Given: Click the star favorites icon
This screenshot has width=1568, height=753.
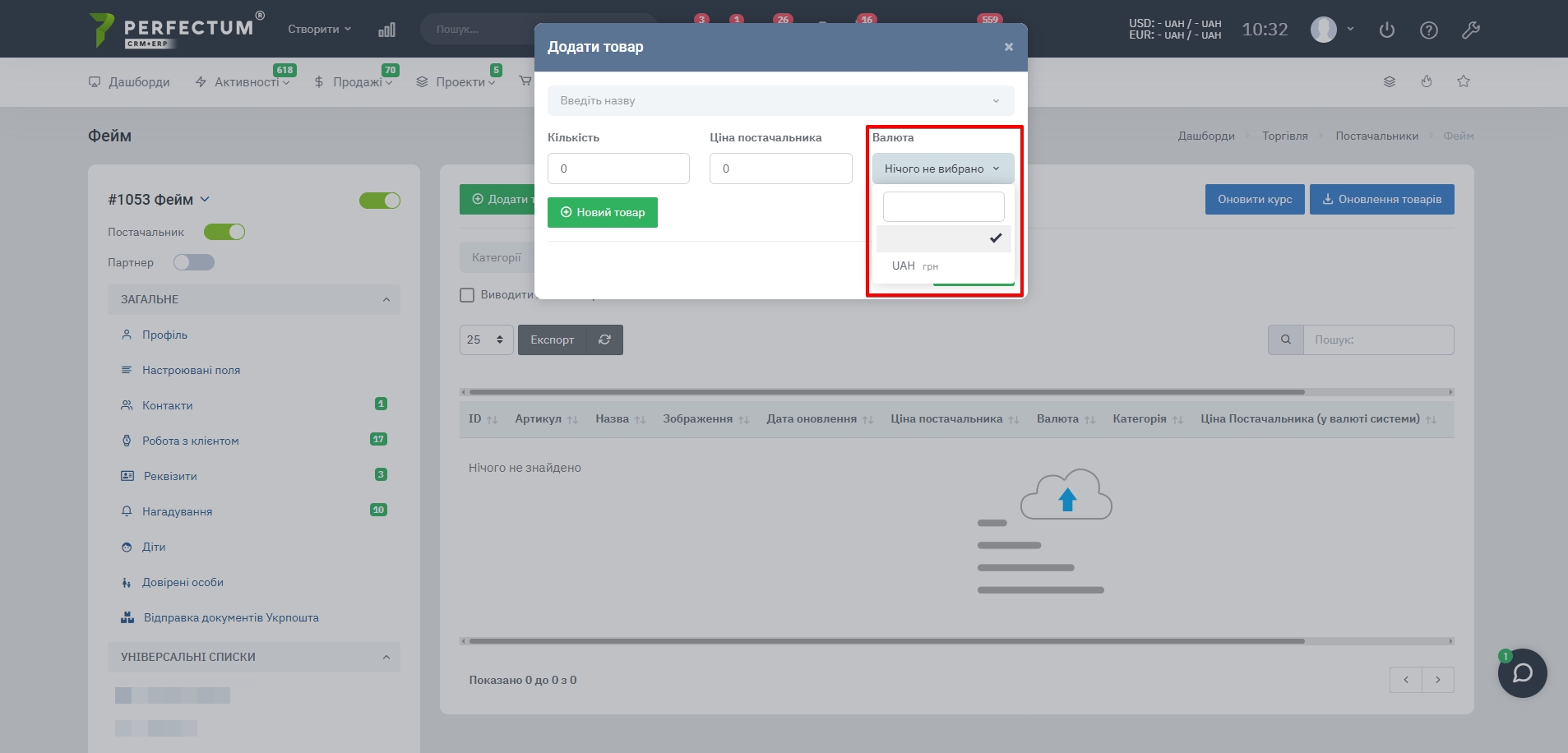Looking at the screenshot, I should tap(1464, 81).
